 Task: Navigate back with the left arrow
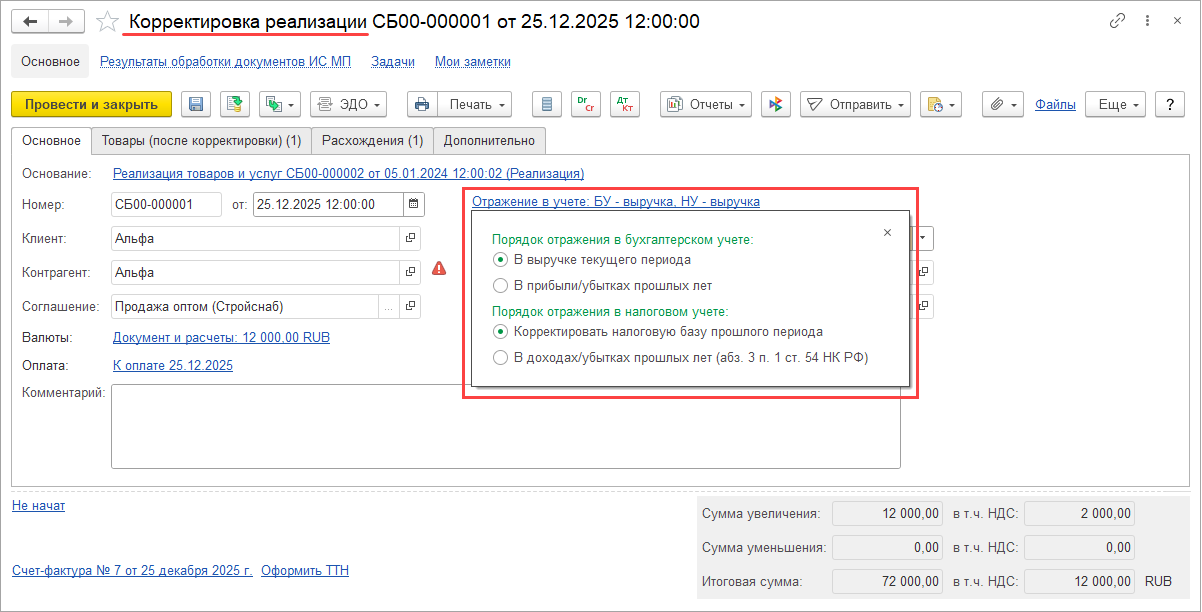coord(30,21)
